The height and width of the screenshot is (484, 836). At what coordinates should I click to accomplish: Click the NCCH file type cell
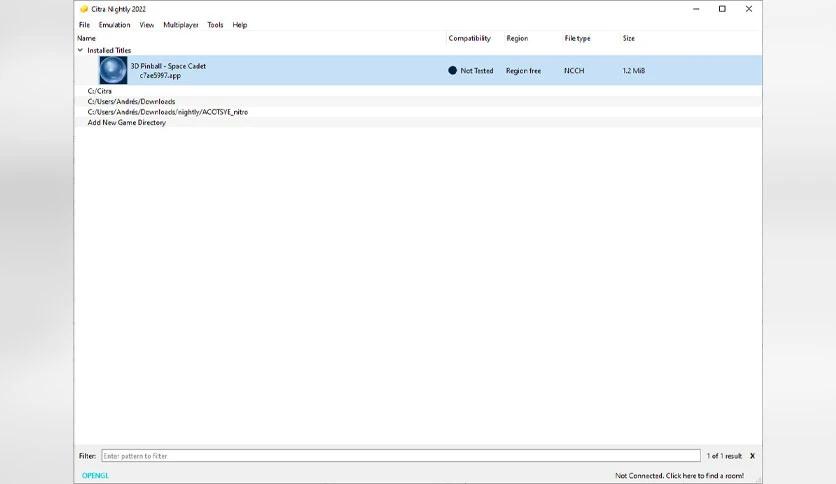click(x=574, y=70)
